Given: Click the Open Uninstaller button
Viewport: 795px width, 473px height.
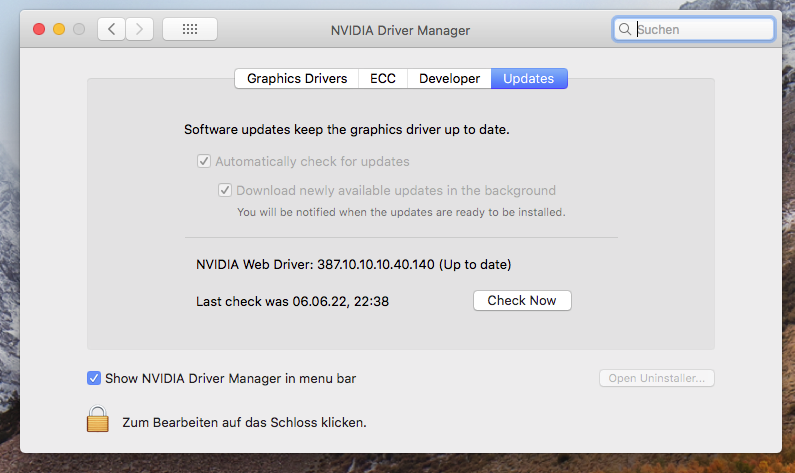Looking at the screenshot, I should pyautogui.click(x=656, y=378).
